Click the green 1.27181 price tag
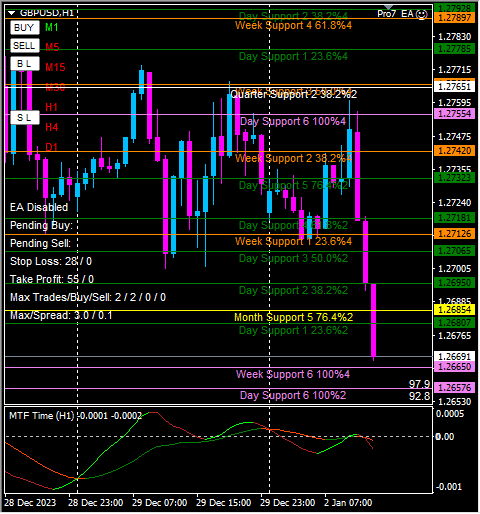Image resolution: width=480 pixels, height=514 pixels. (x=454, y=218)
